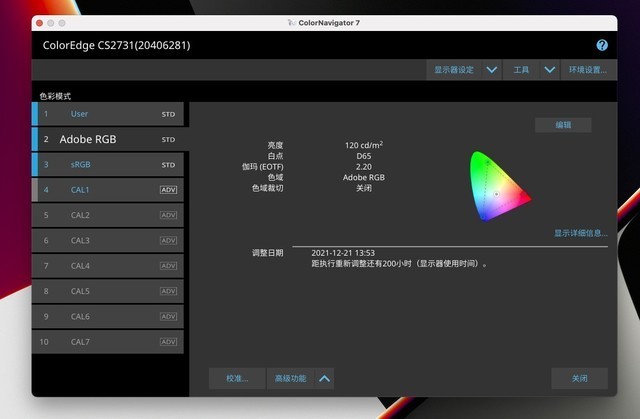This screenshot has height=419, width=640.
Task: Click the ADV badge on CAL4 row
Action: coord(168,266)
